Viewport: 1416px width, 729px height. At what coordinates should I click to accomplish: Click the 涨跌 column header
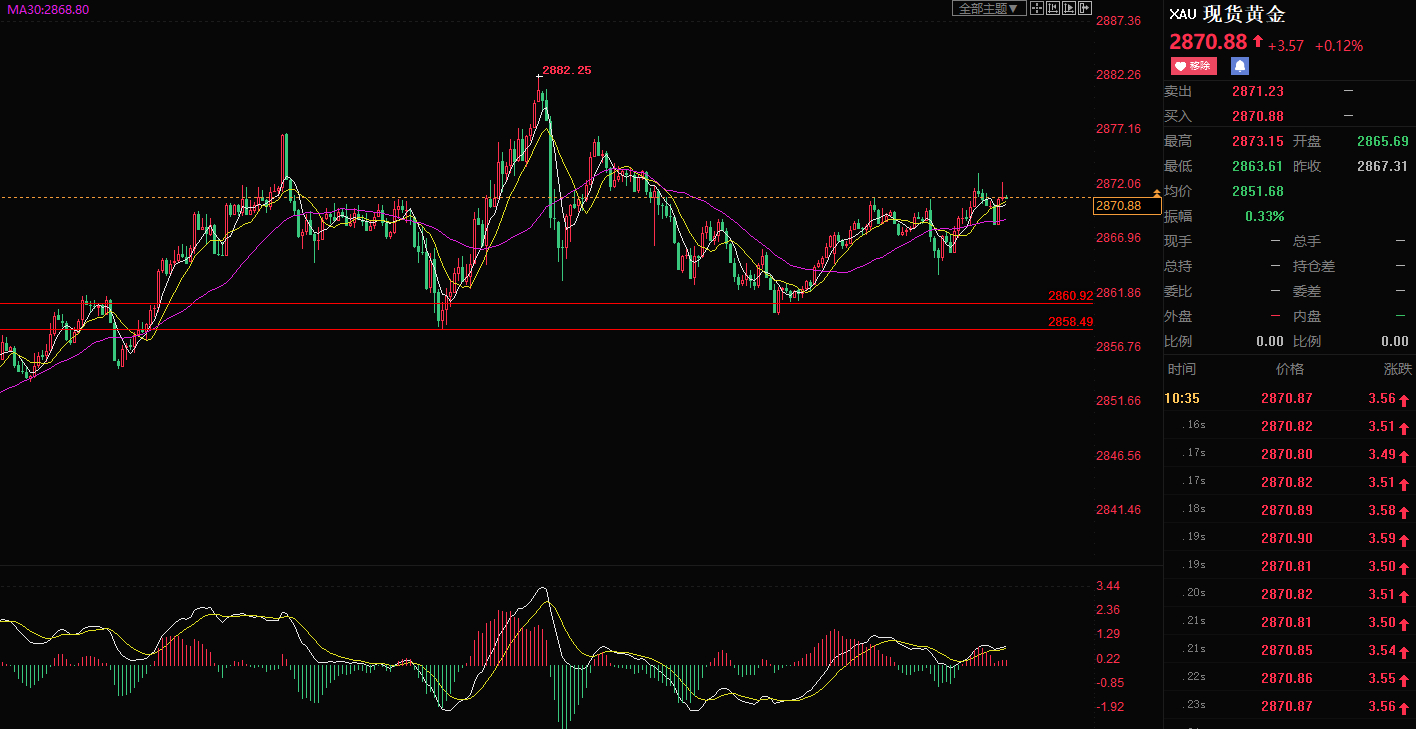pyautogui.click(x=1398, y=369)
